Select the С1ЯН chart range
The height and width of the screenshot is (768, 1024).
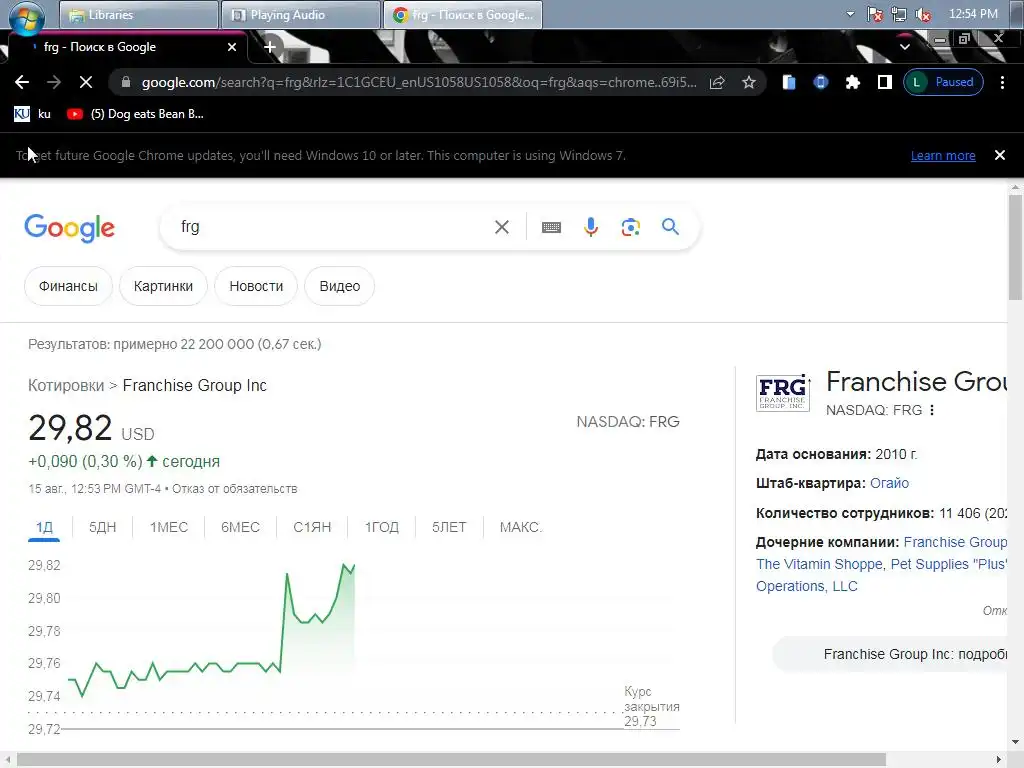[312, 527]
